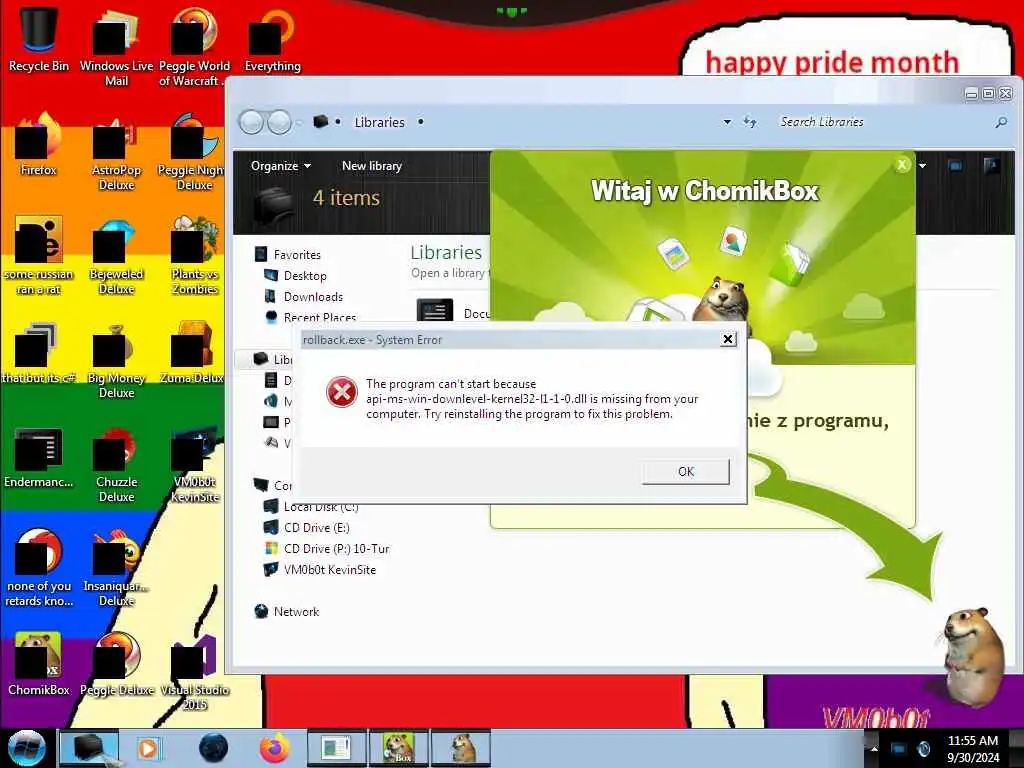Click OK in rollback.exe error dialog
1024x768 pixels.
click(x=686, y=472)
